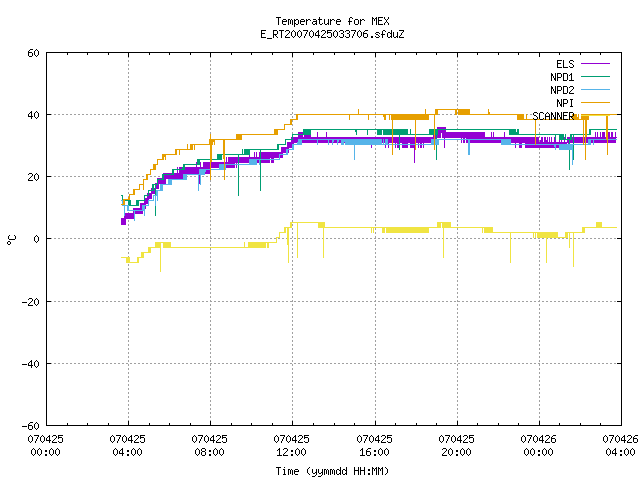Click the x-axis label 070425 04:00

tap(127, 446)
